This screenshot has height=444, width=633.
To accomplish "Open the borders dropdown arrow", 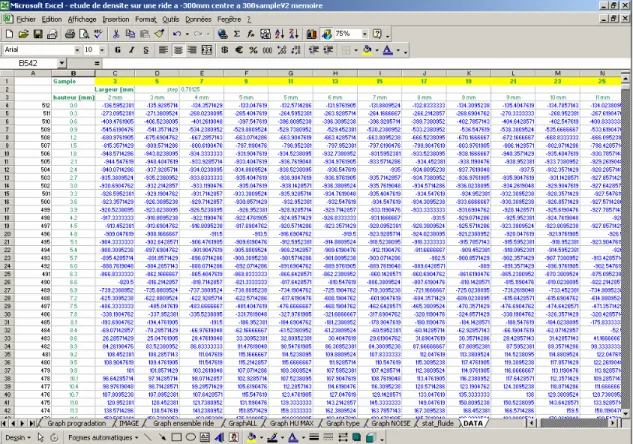I will tap(356, 50).
